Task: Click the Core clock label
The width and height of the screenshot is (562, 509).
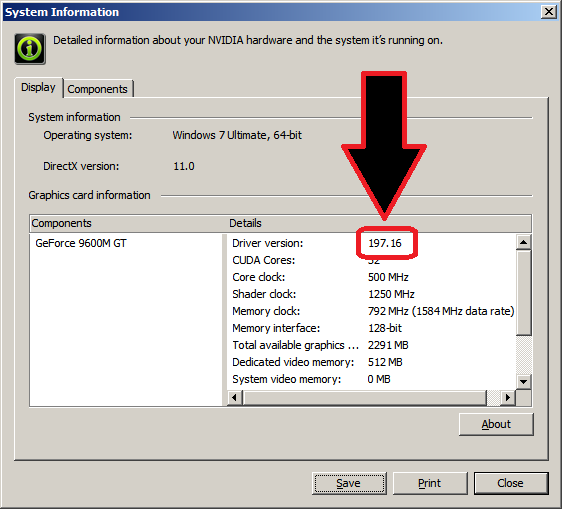Action: (259, 277)
